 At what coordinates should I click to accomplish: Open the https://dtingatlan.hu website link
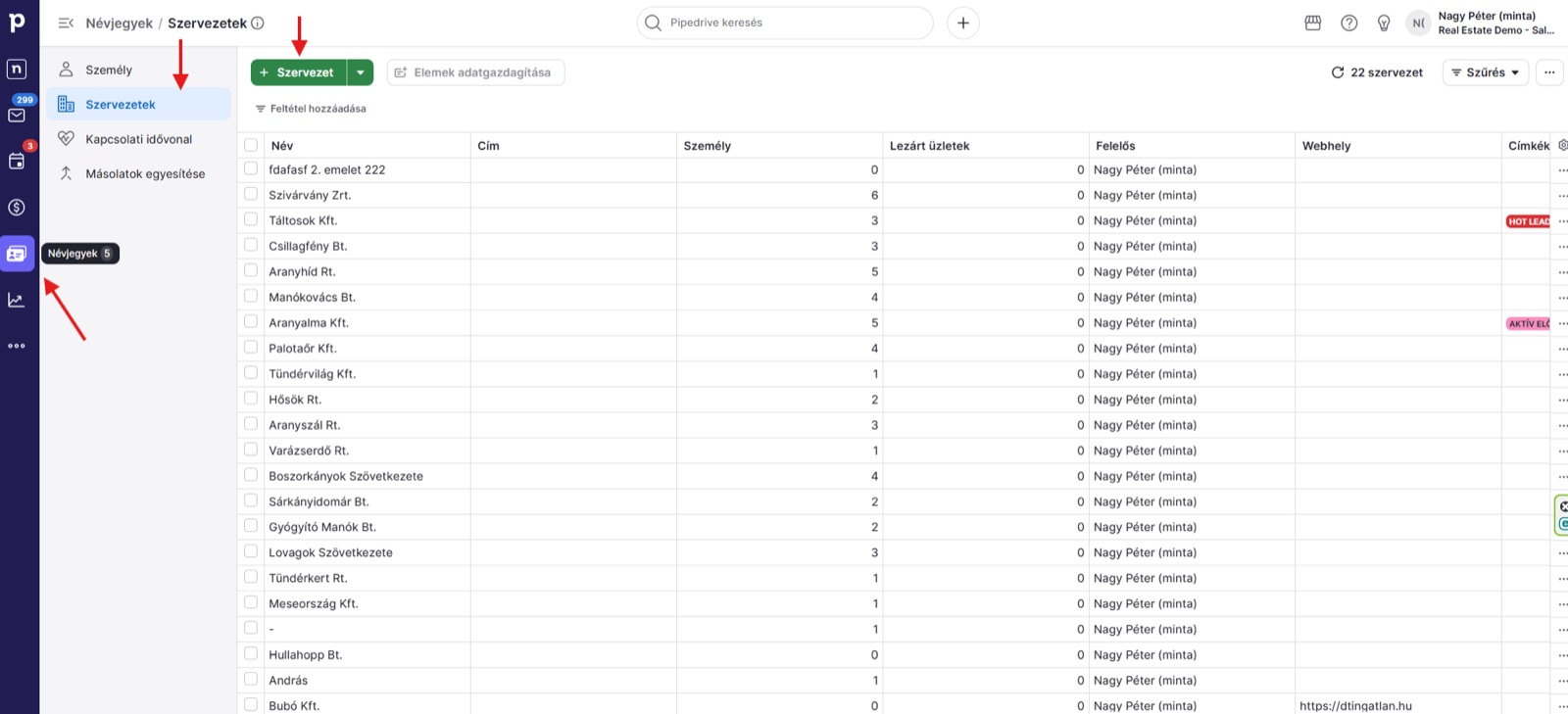pos(1355,705)
